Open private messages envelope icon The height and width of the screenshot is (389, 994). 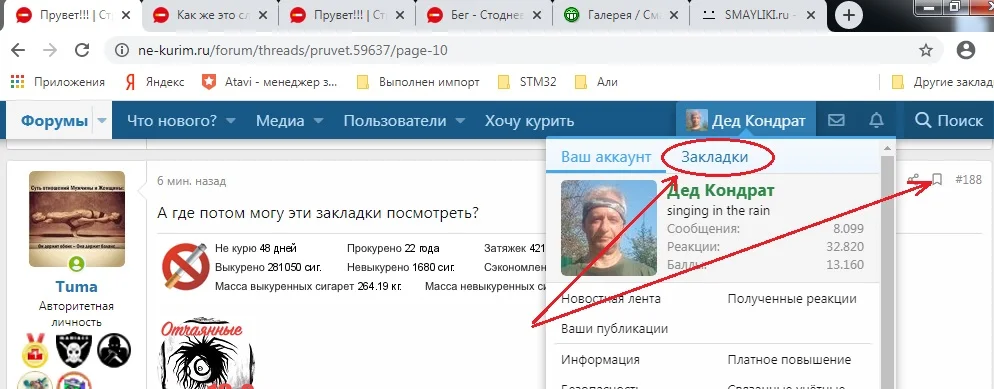click(x=836, y=120)
